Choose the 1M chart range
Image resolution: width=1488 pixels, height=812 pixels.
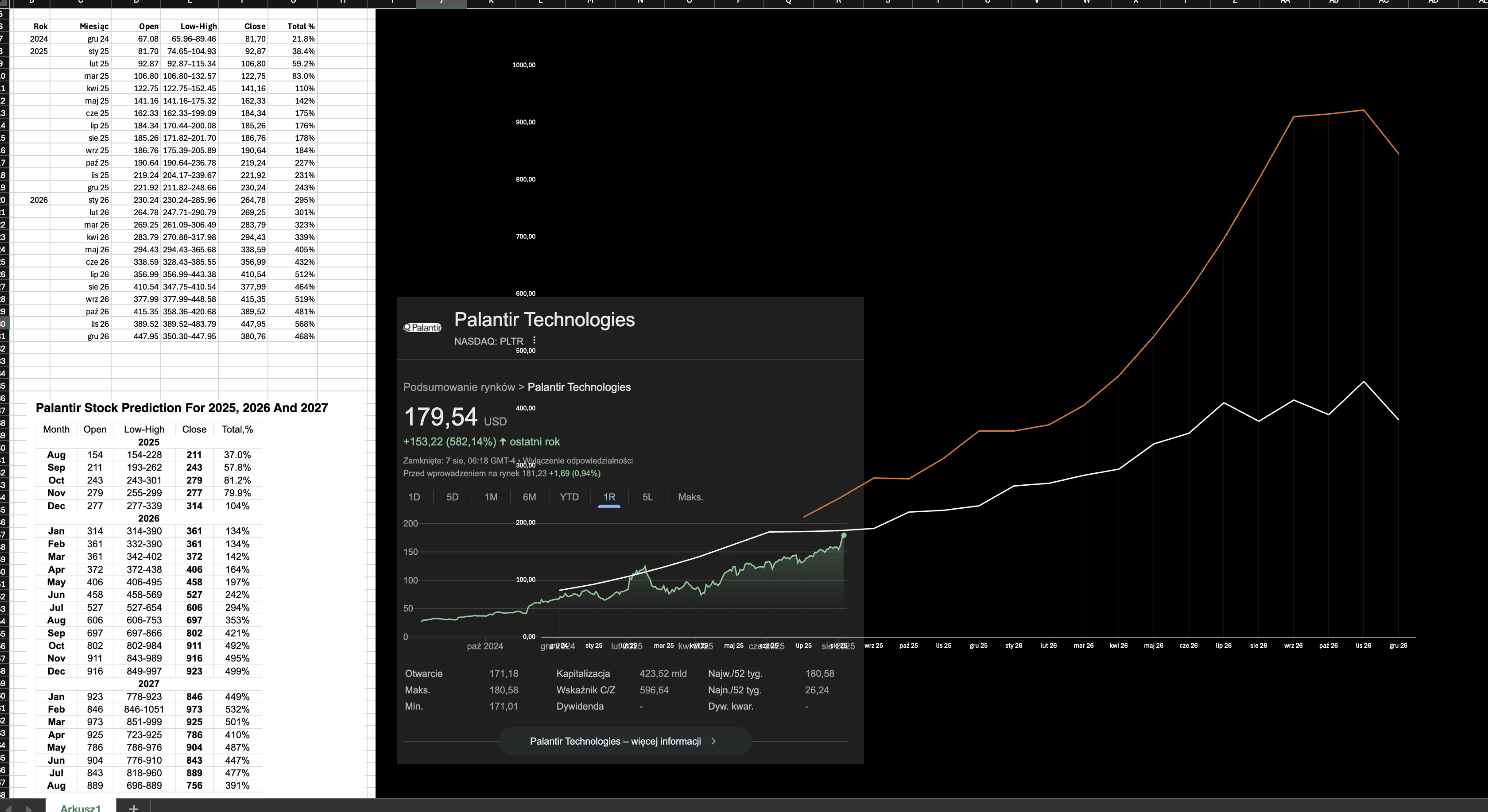(490, 497)
